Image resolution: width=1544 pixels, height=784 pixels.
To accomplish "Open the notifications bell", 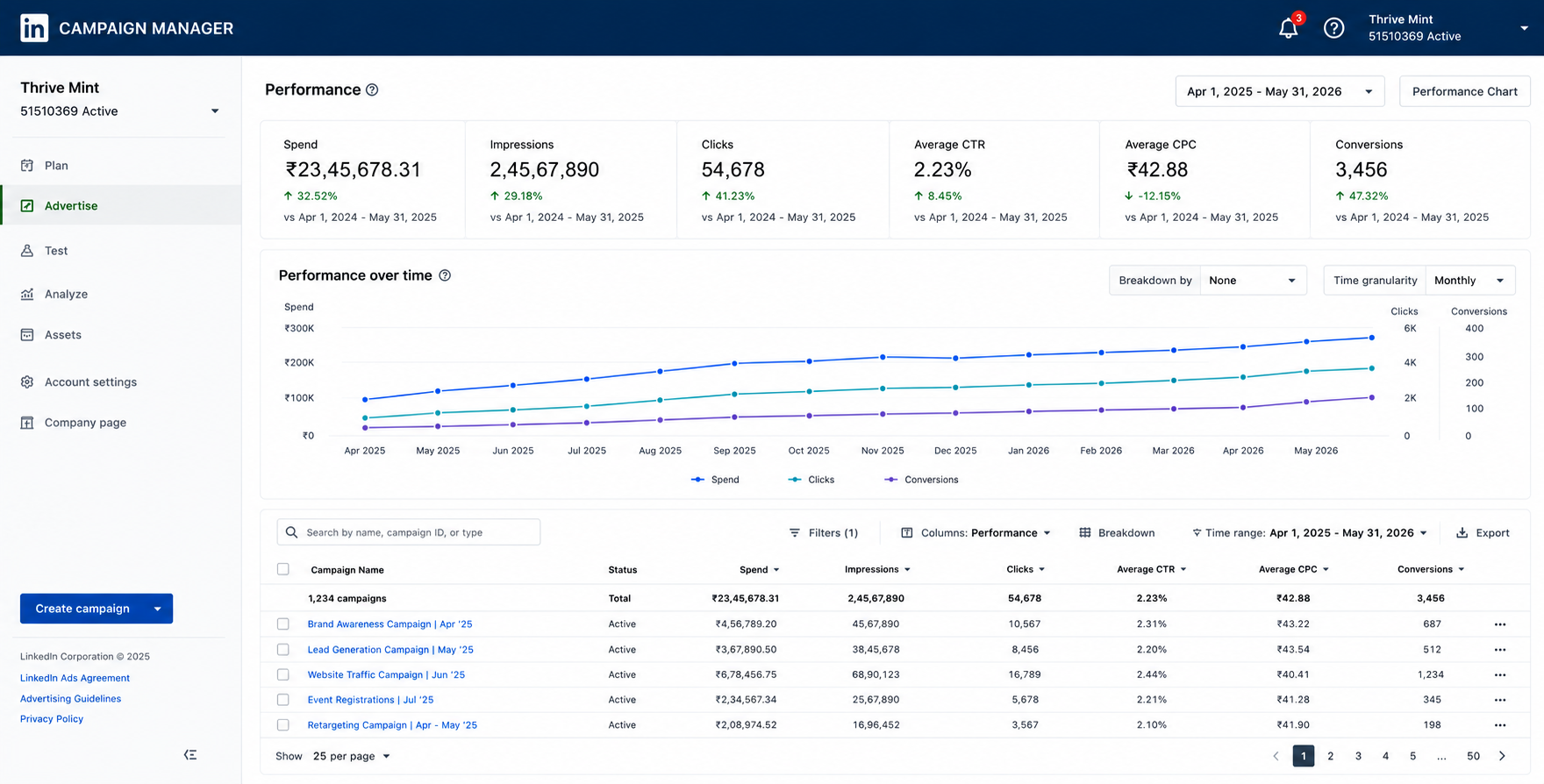I will pos(1288,28).
